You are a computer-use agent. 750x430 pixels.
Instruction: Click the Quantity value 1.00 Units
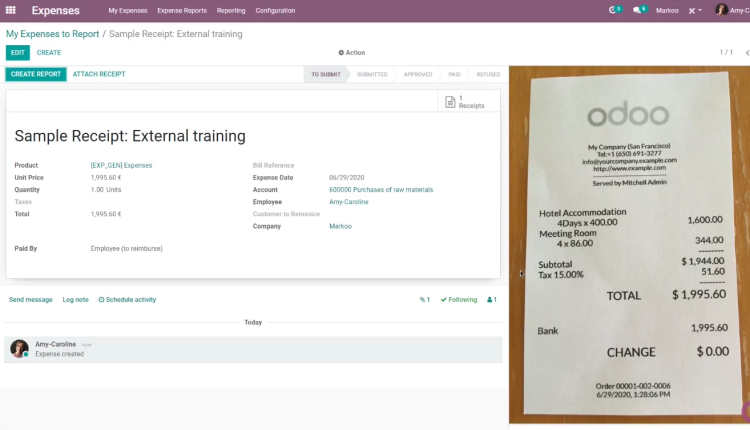pyautogui.click(x=106, y=190)
